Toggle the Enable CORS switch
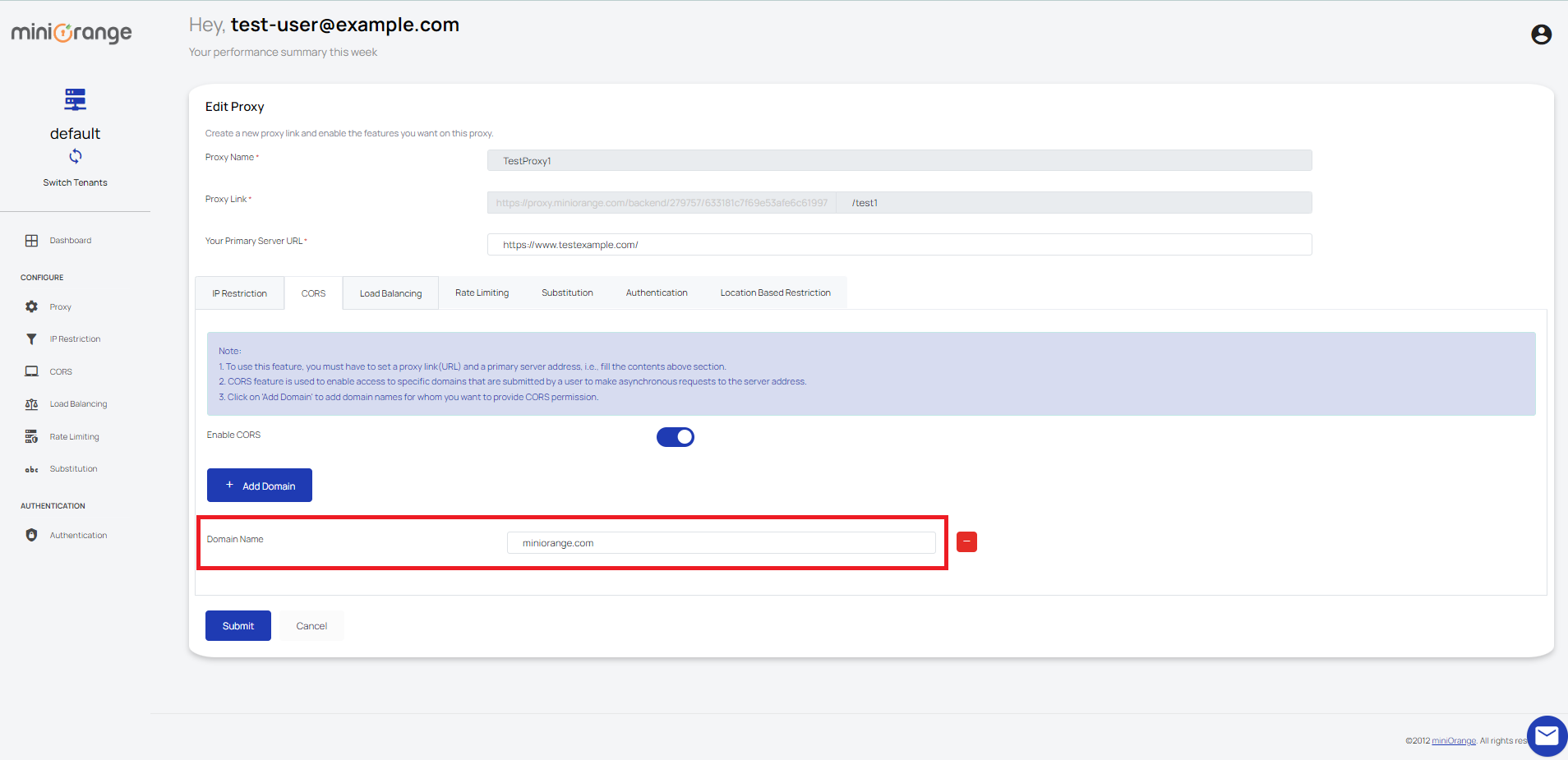The height and width of the screenshot is (760, 1568). tap(676, 437)
